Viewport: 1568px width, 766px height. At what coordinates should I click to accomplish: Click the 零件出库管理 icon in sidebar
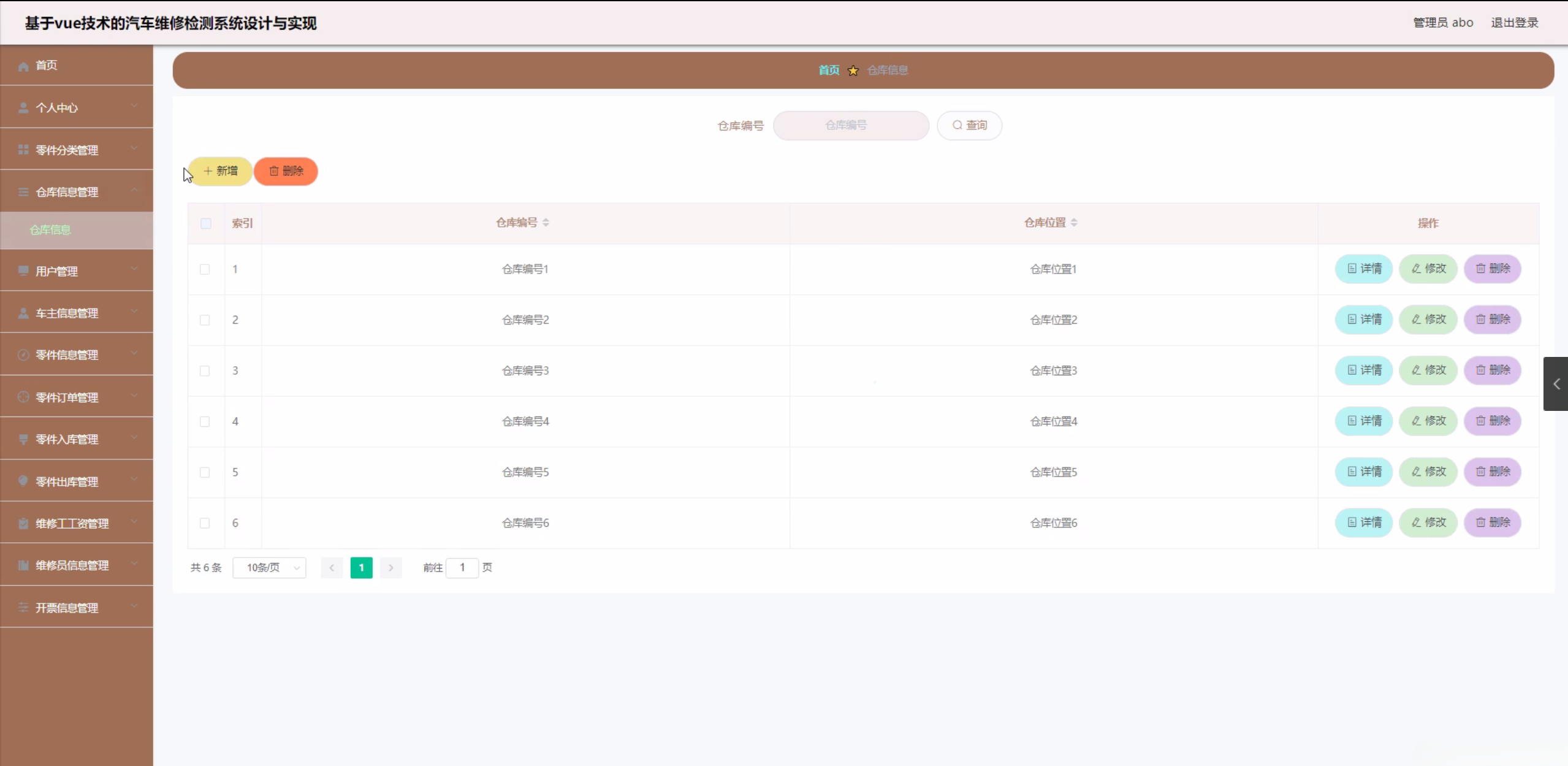[23, 481]
